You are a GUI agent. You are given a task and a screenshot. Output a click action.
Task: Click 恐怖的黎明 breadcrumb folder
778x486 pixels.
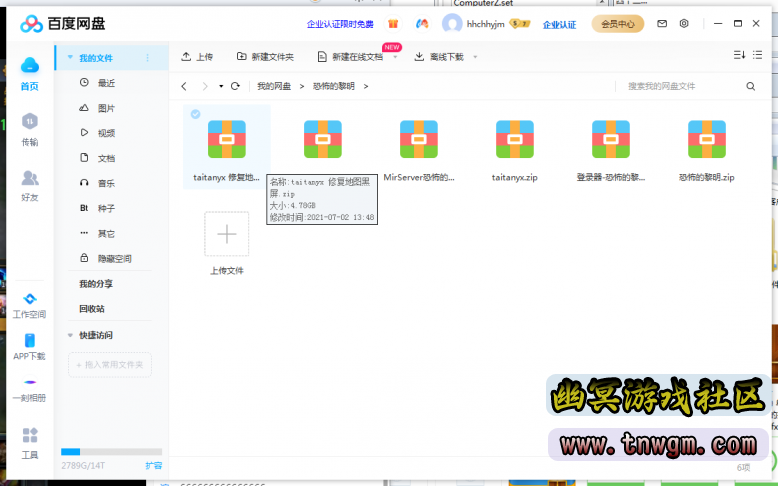click(x=333, y=86)
